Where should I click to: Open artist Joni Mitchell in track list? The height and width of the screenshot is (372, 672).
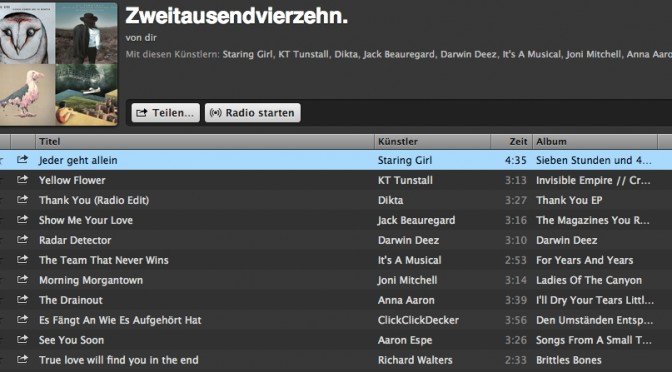pos(407,280)
